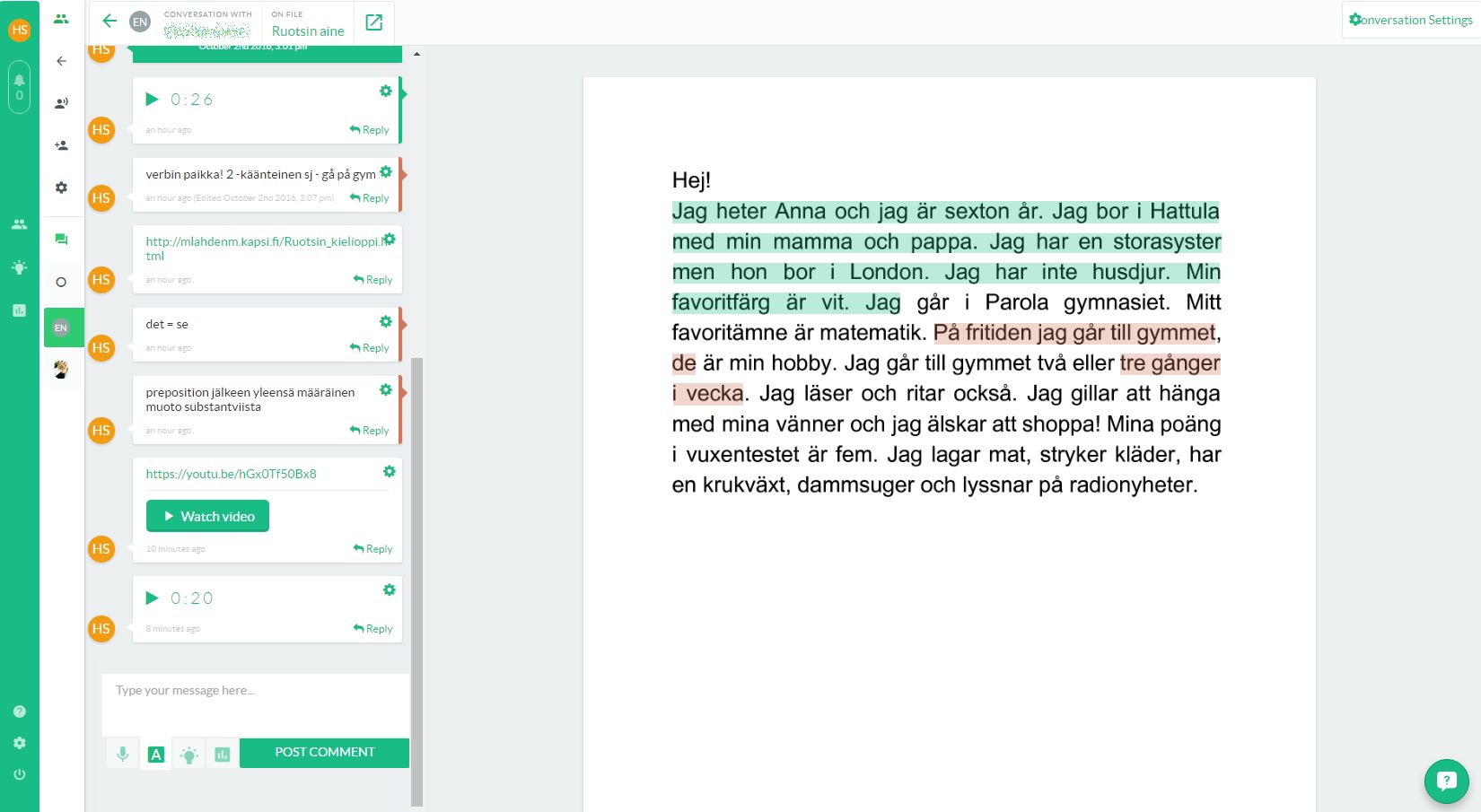Image resolution: width=1481 pixels, height=812 pixels.
Task: Click the POST COMMENT button
Action: 324,753
